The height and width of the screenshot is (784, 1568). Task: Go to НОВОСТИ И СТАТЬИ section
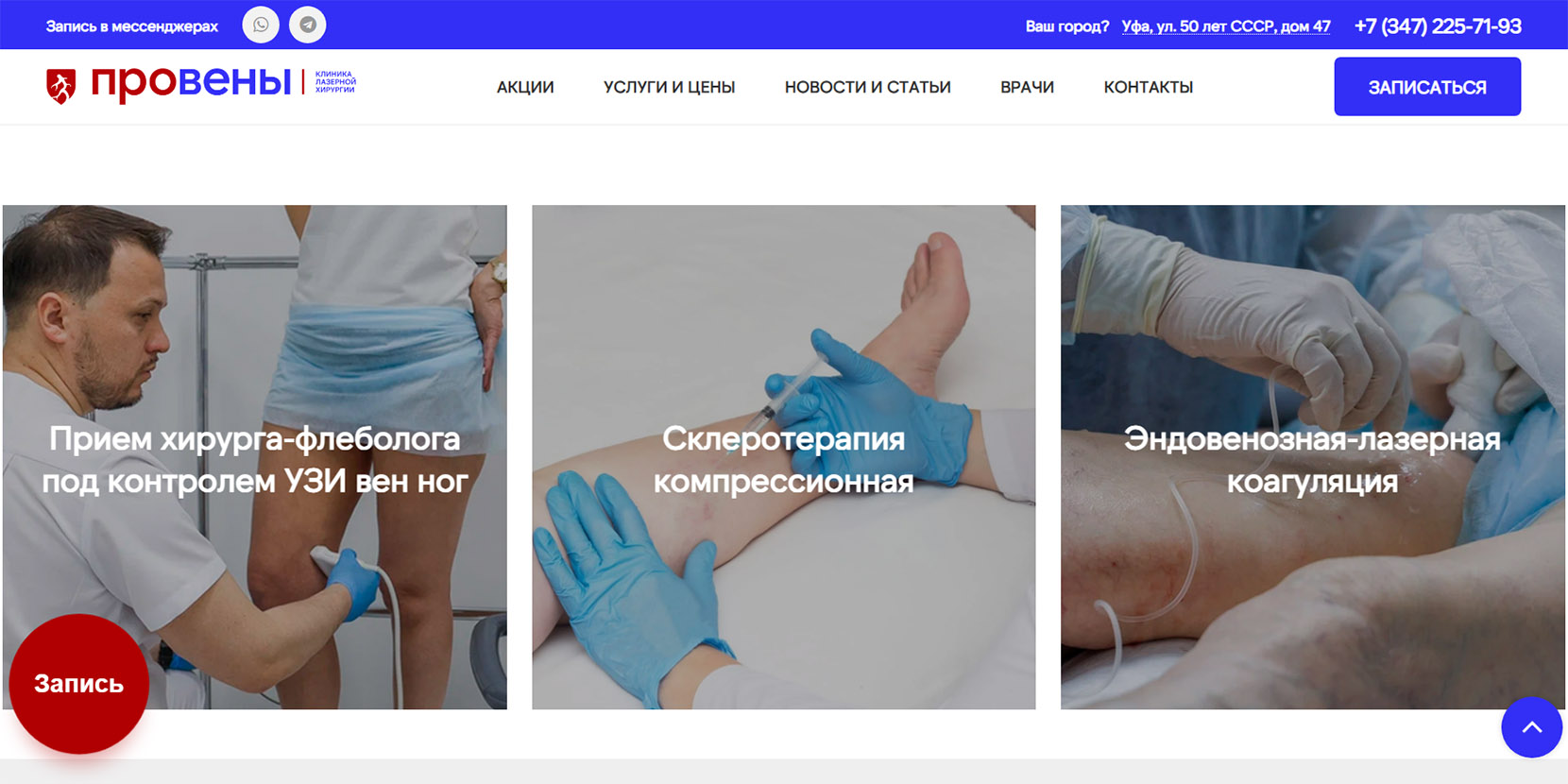[x=867, y=87]
